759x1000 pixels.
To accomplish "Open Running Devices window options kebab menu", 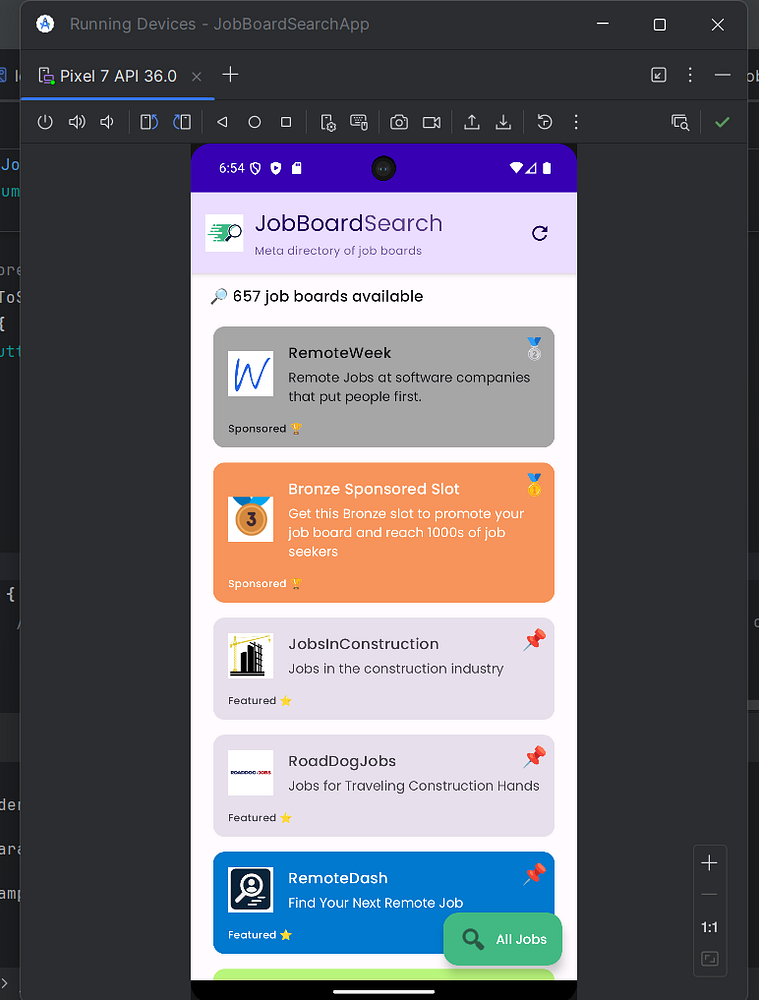I will (x=690, y=75).
